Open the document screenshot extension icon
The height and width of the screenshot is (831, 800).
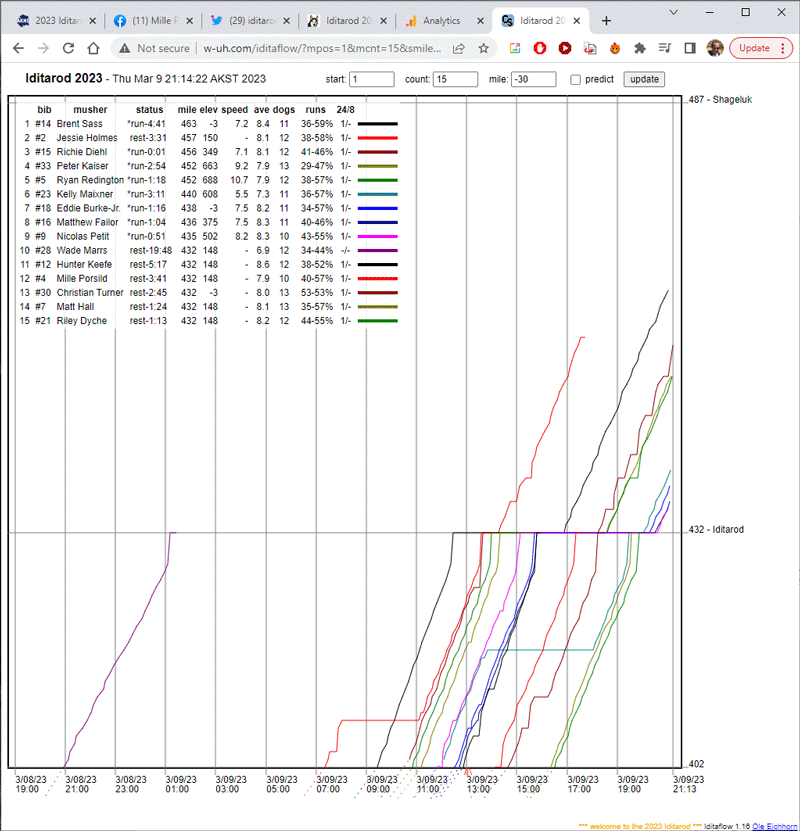point(590,48)
